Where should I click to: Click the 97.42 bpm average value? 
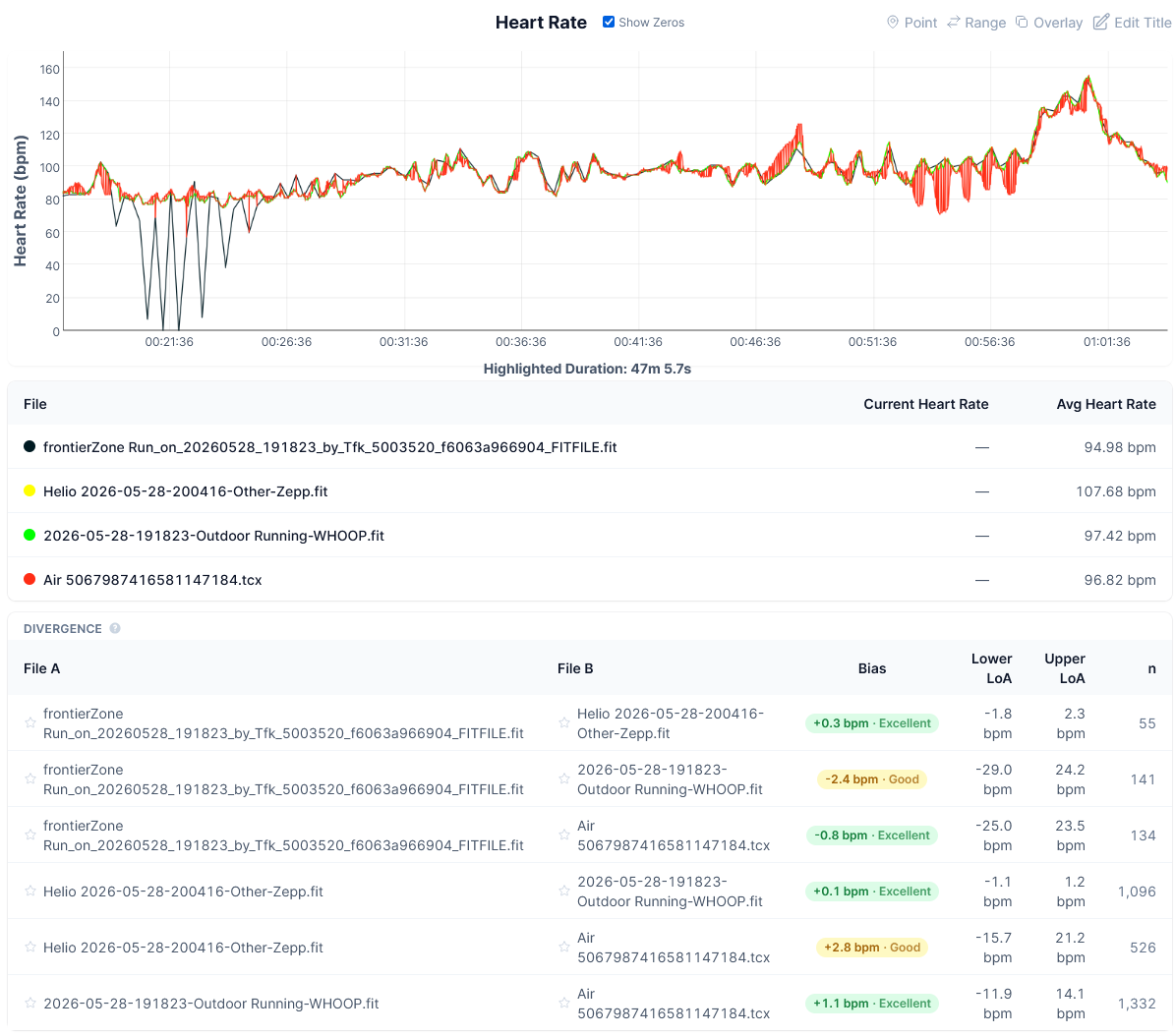tap(1120, 536)
